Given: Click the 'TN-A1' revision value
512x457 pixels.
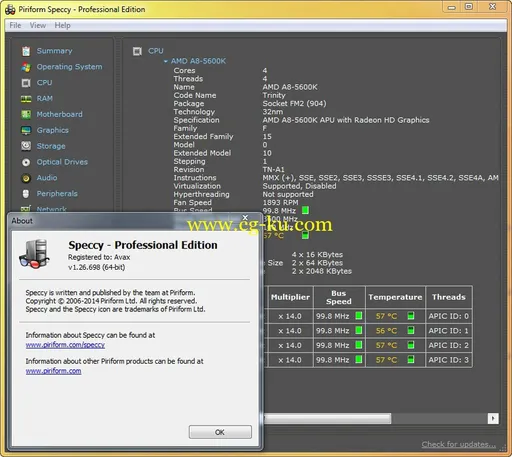Looking at the screenshot, I should click(x=273, y=170).
